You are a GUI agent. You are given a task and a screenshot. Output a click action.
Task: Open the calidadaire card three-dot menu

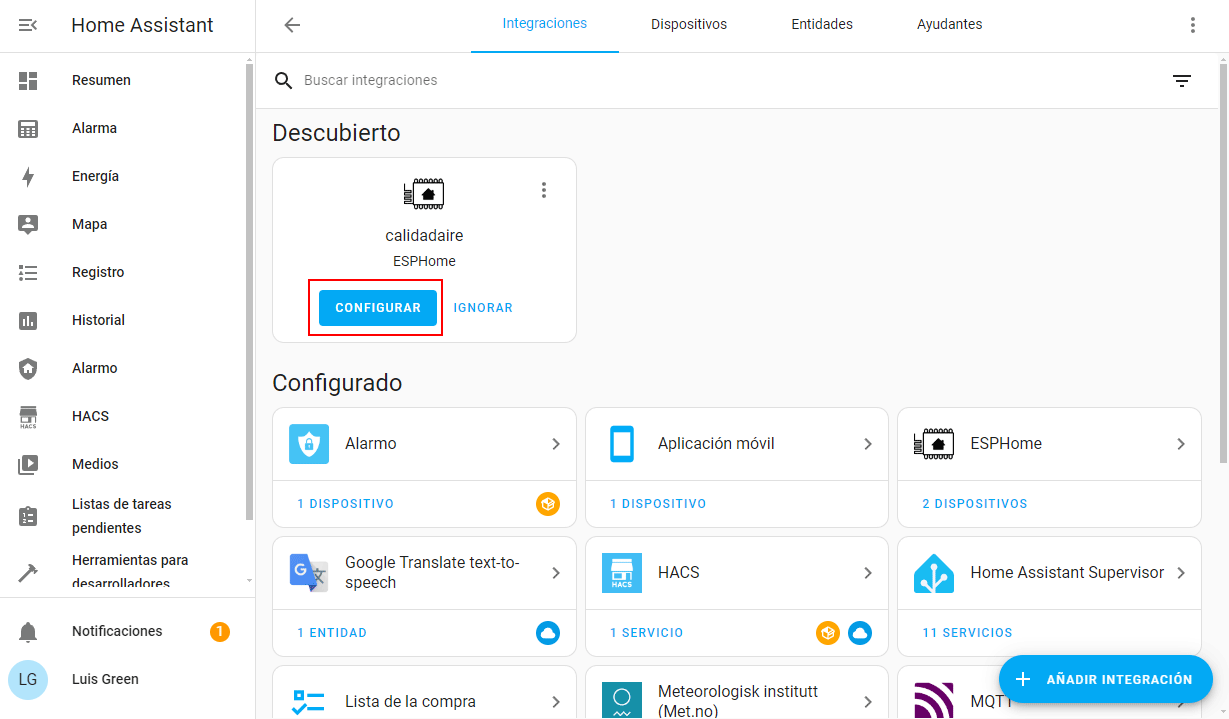[x=544, y=190]
